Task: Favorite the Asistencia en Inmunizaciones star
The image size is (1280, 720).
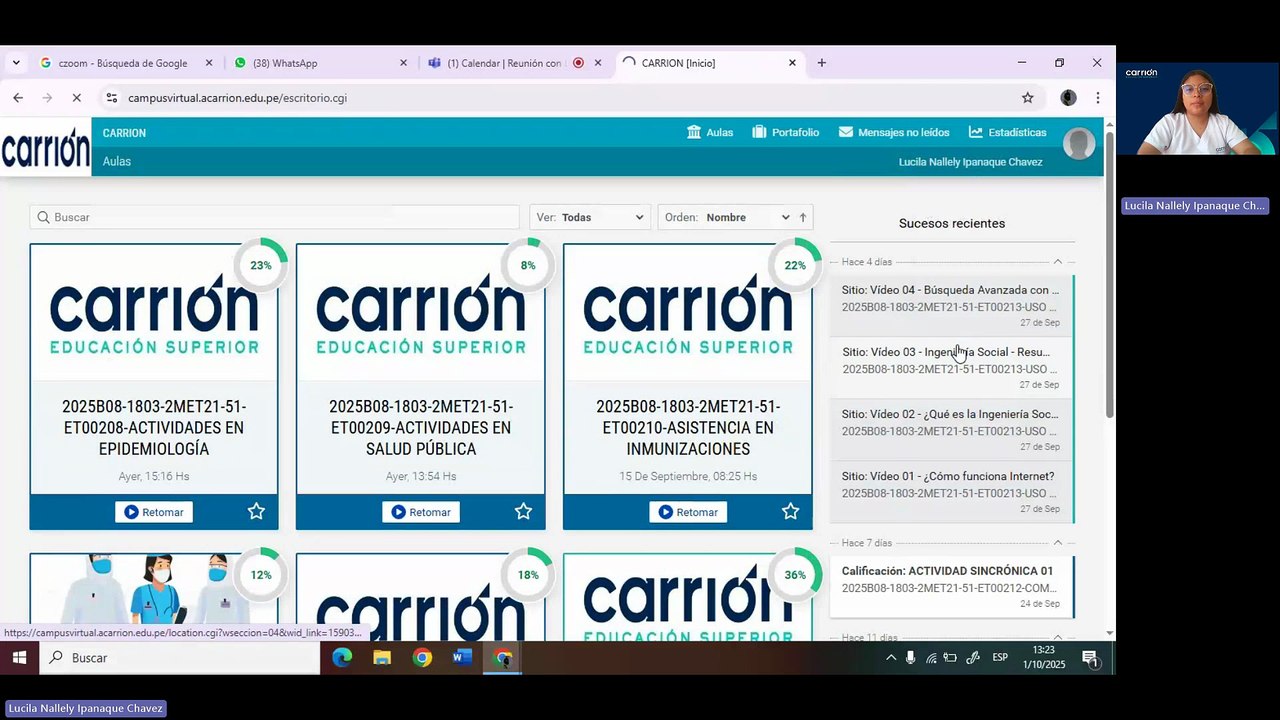Action: (790, 512)
